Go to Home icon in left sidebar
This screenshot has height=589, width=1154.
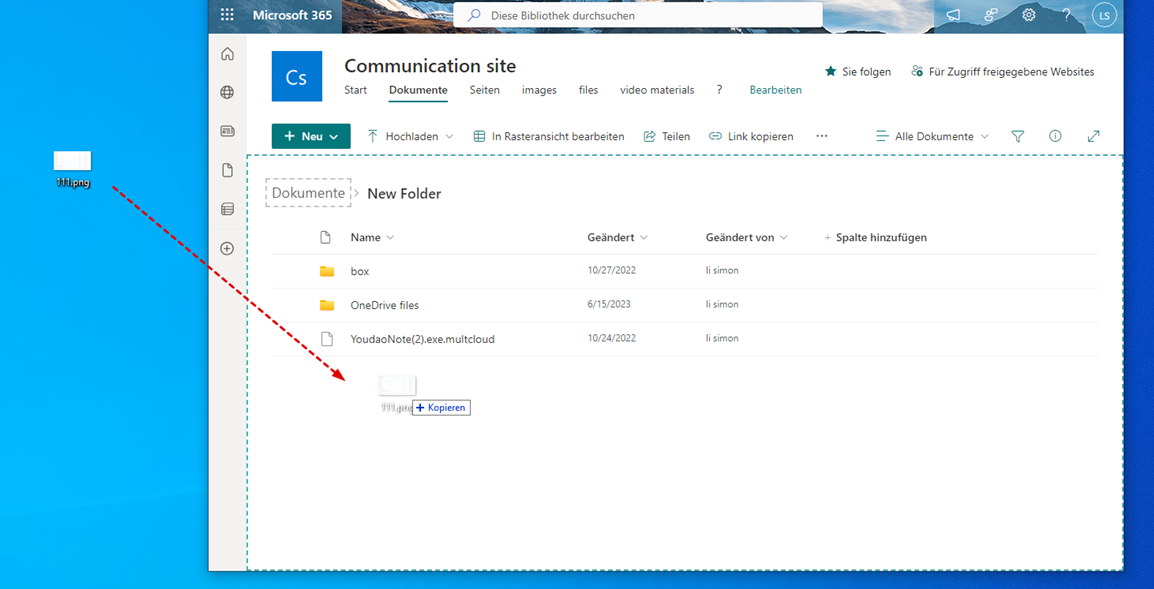click(x=227, y=54)
